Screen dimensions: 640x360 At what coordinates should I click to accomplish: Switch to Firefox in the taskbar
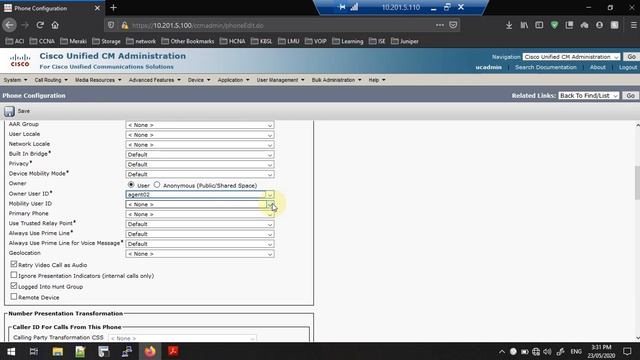coord(150,351)
